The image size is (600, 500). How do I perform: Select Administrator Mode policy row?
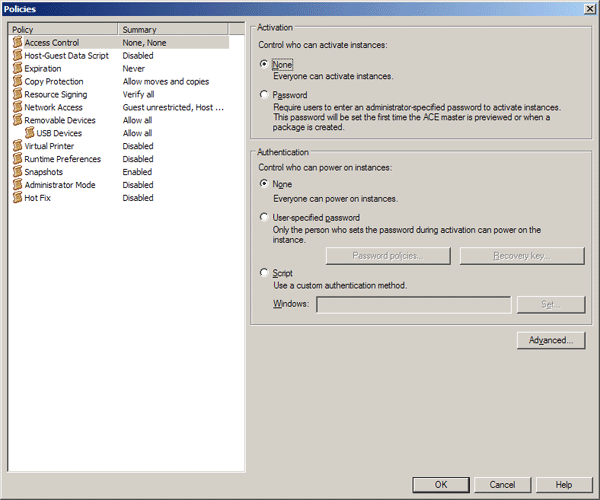[60, 185]
